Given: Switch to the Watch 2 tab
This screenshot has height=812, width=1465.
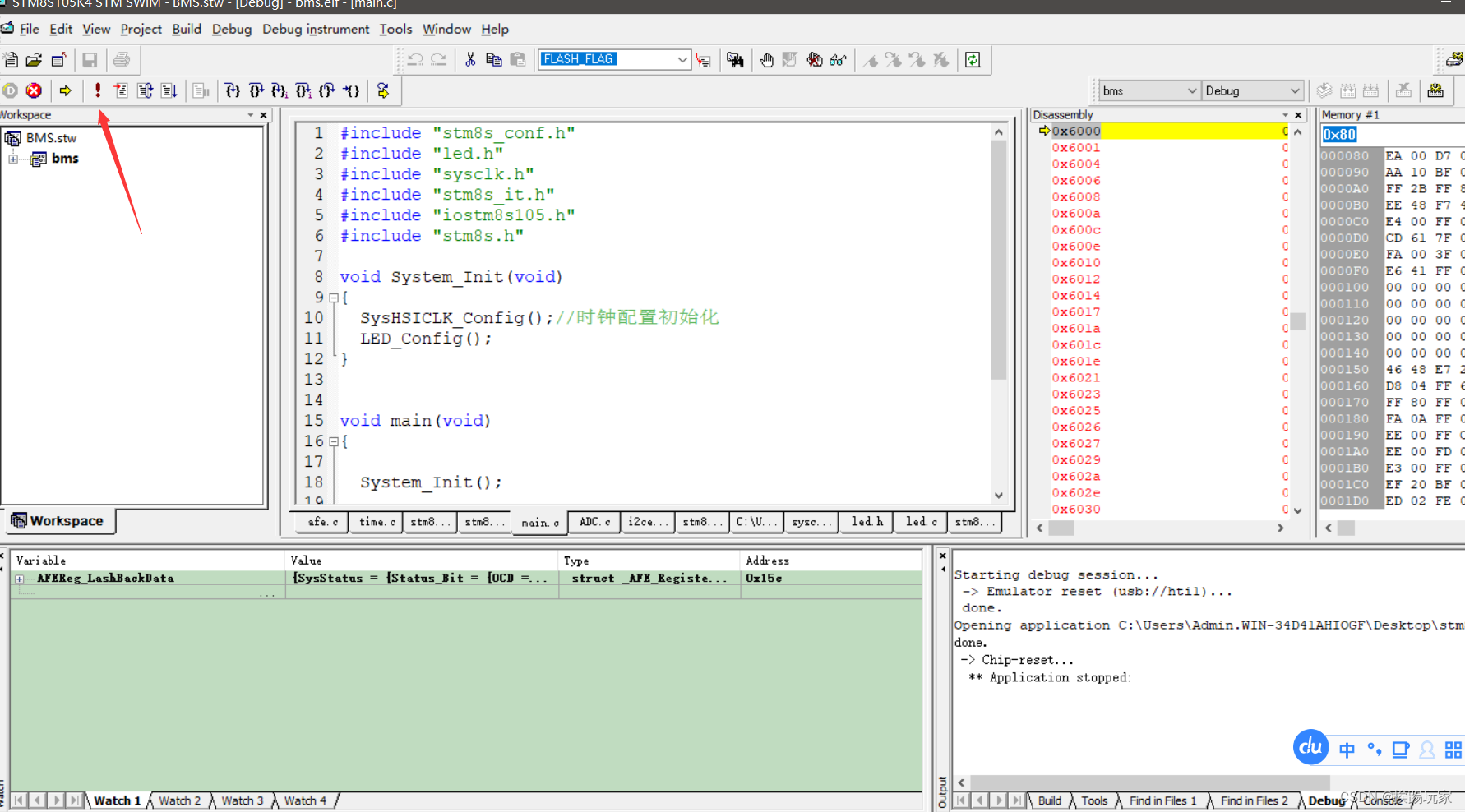Looking at the screenshot, I should pyautogui.click(x=179, y=800).
